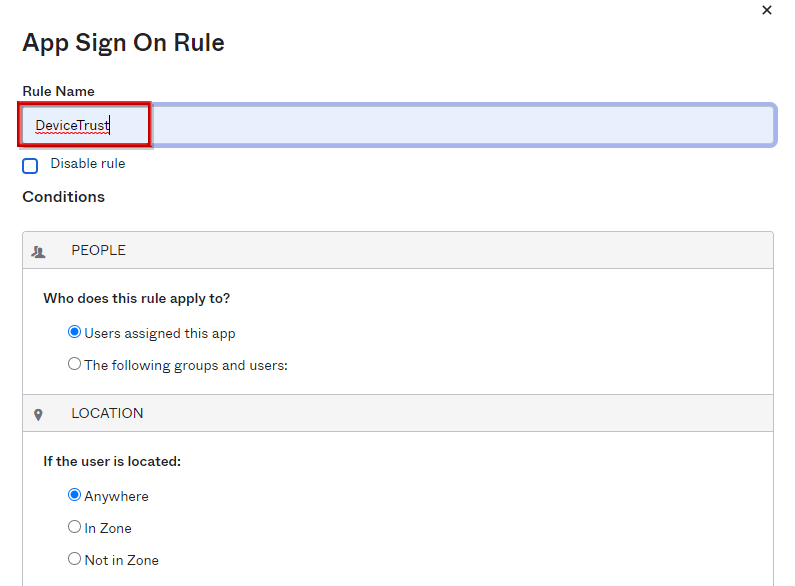The width and height of the screenshot is (795, 586).
Task: Select 'Users assigned this app' radio button
Action: pyautogui.click(x=74, y=332)
